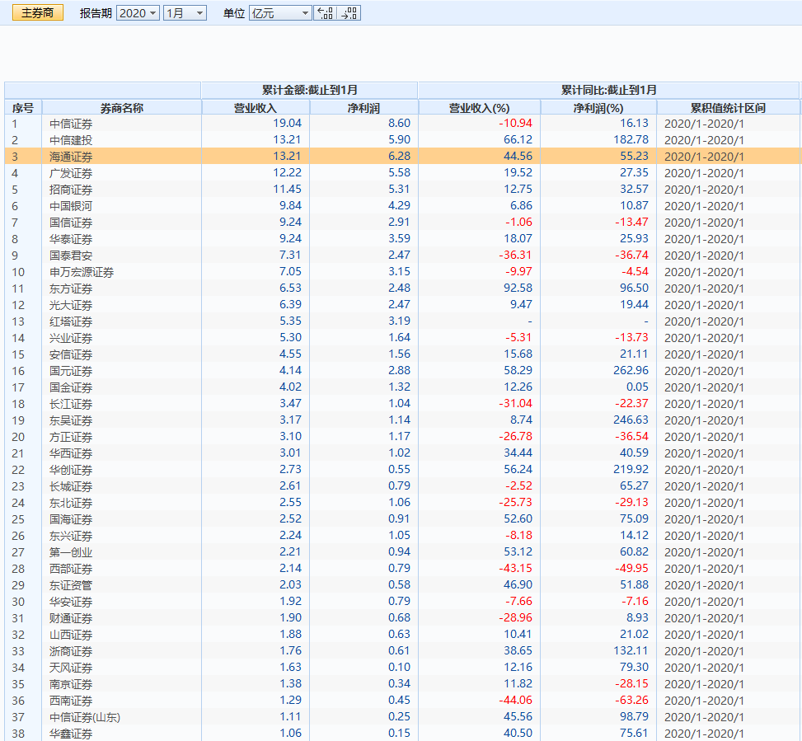The width and height of the screenshot is (802, 741).
Task: Select row 华创证券
Action: click(x=402, y=469)
